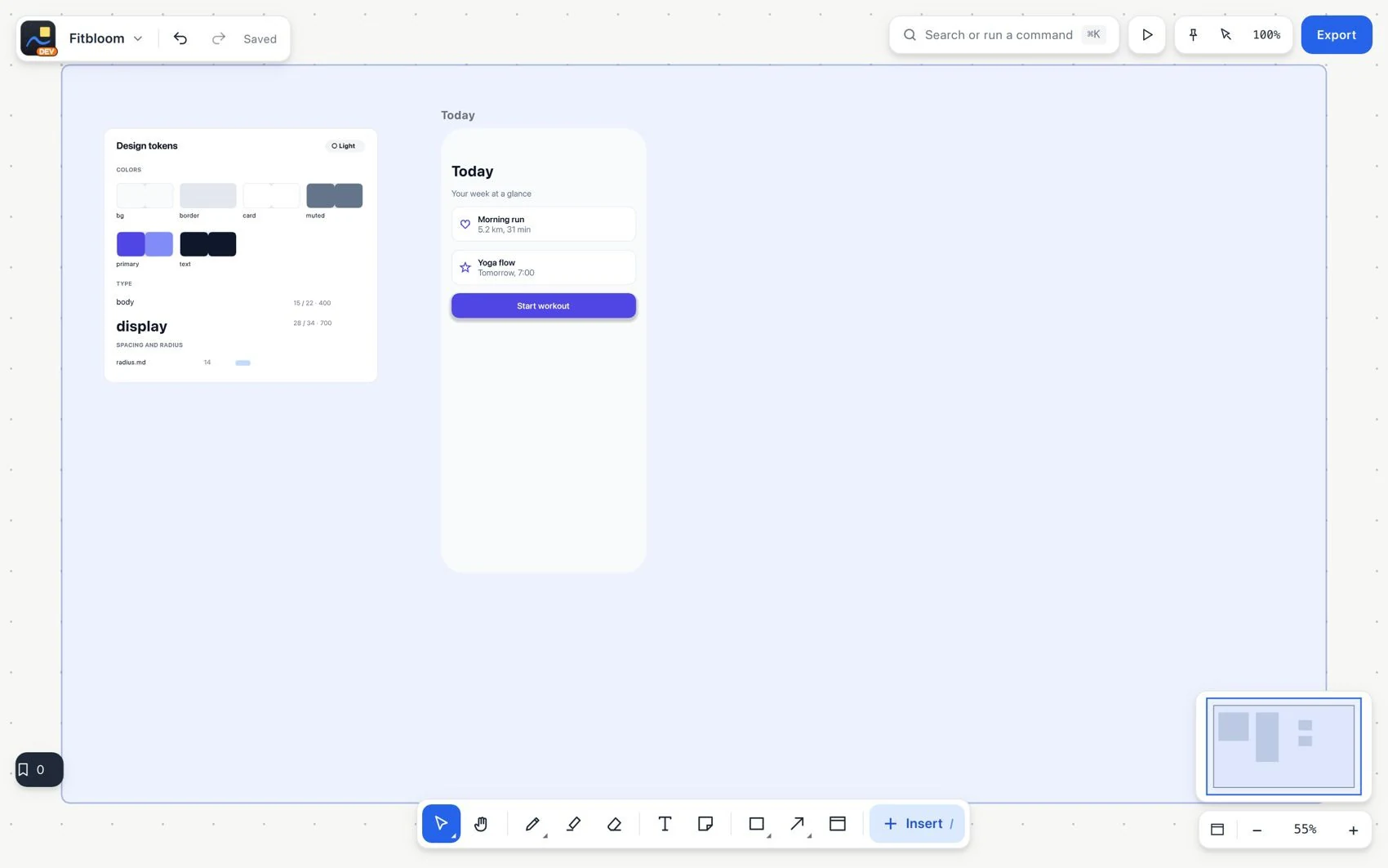1388x868 pixels.
Task: Click the Start workout button
Action: (544, 306)
